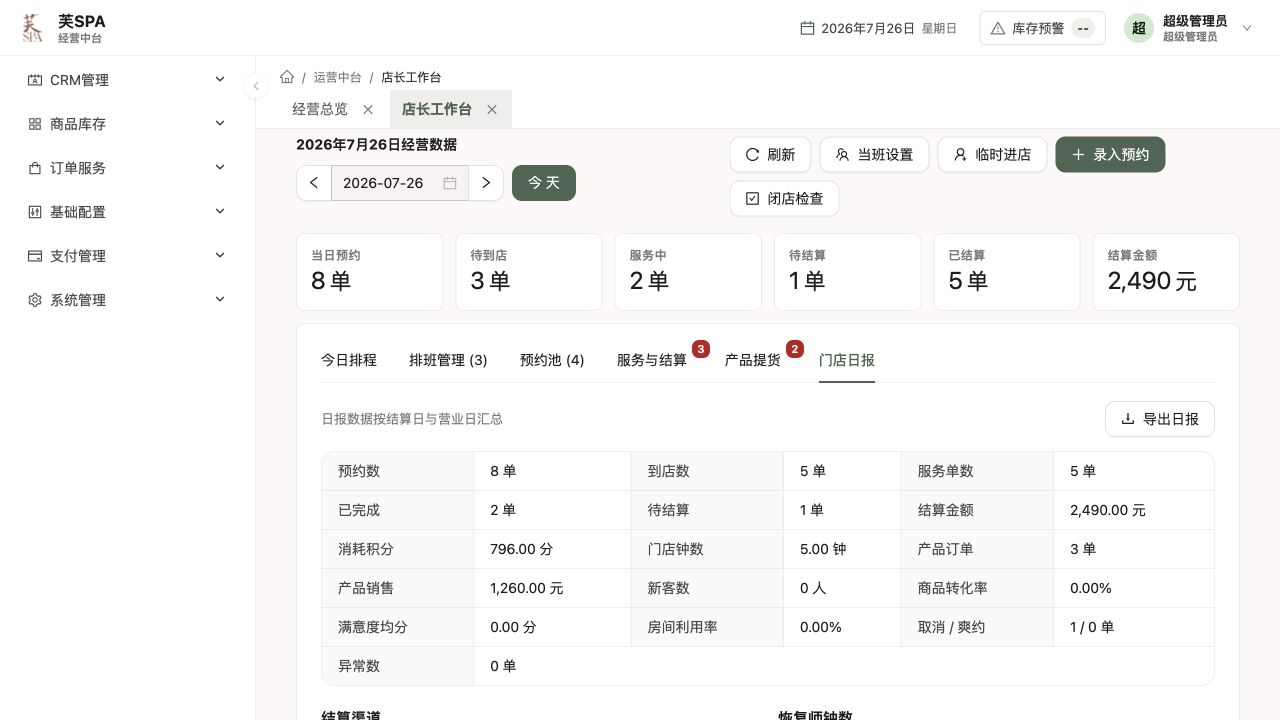Switch to 产品提货 tab
The width and height of the screenshot is (1280, 720).
tap(753, 360)
